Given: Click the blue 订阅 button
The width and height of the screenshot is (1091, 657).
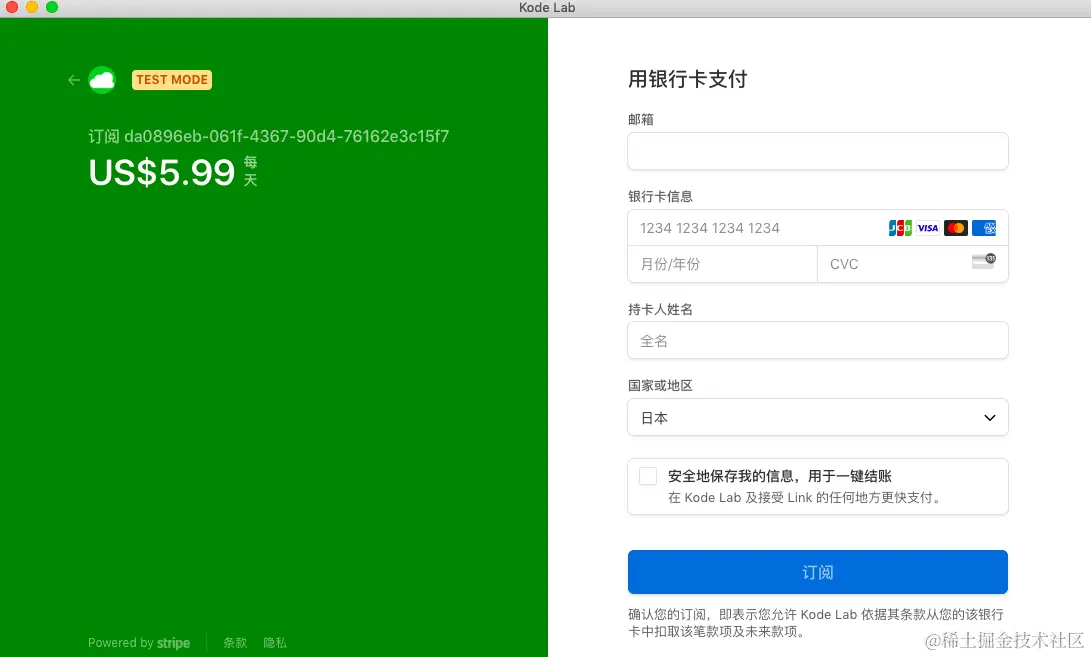Looking at the screenshot, I should pyautogui.click(x=818, y=572).
